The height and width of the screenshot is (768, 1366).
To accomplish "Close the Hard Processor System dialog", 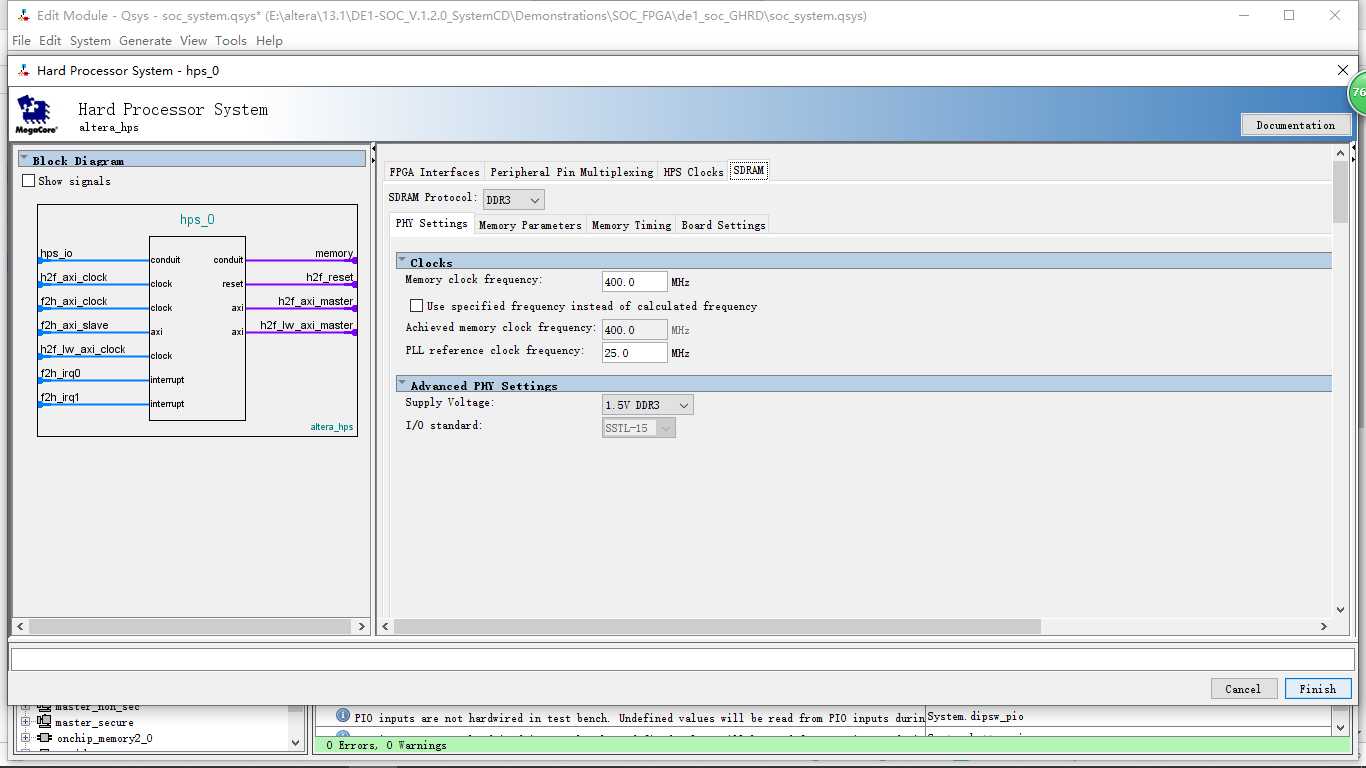I will click(1343, 70).
